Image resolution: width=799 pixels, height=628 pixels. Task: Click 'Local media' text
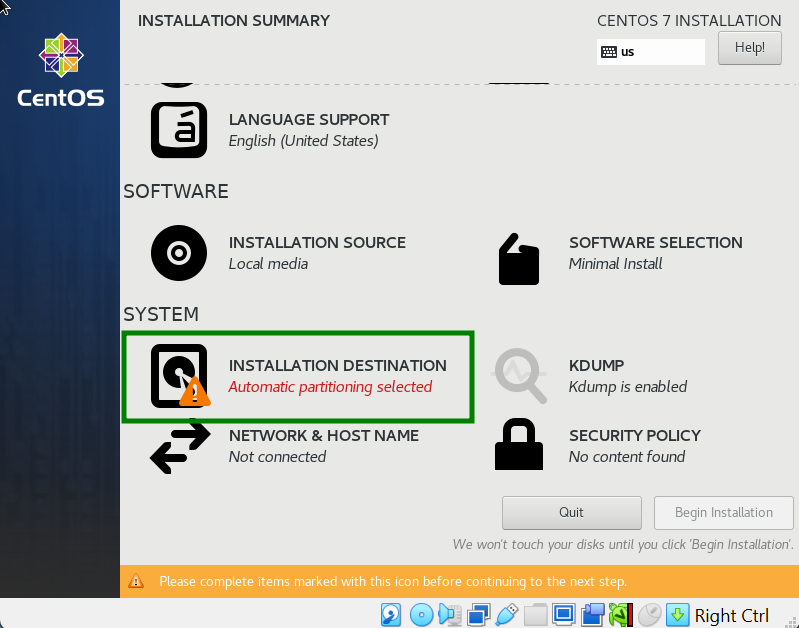268,264
